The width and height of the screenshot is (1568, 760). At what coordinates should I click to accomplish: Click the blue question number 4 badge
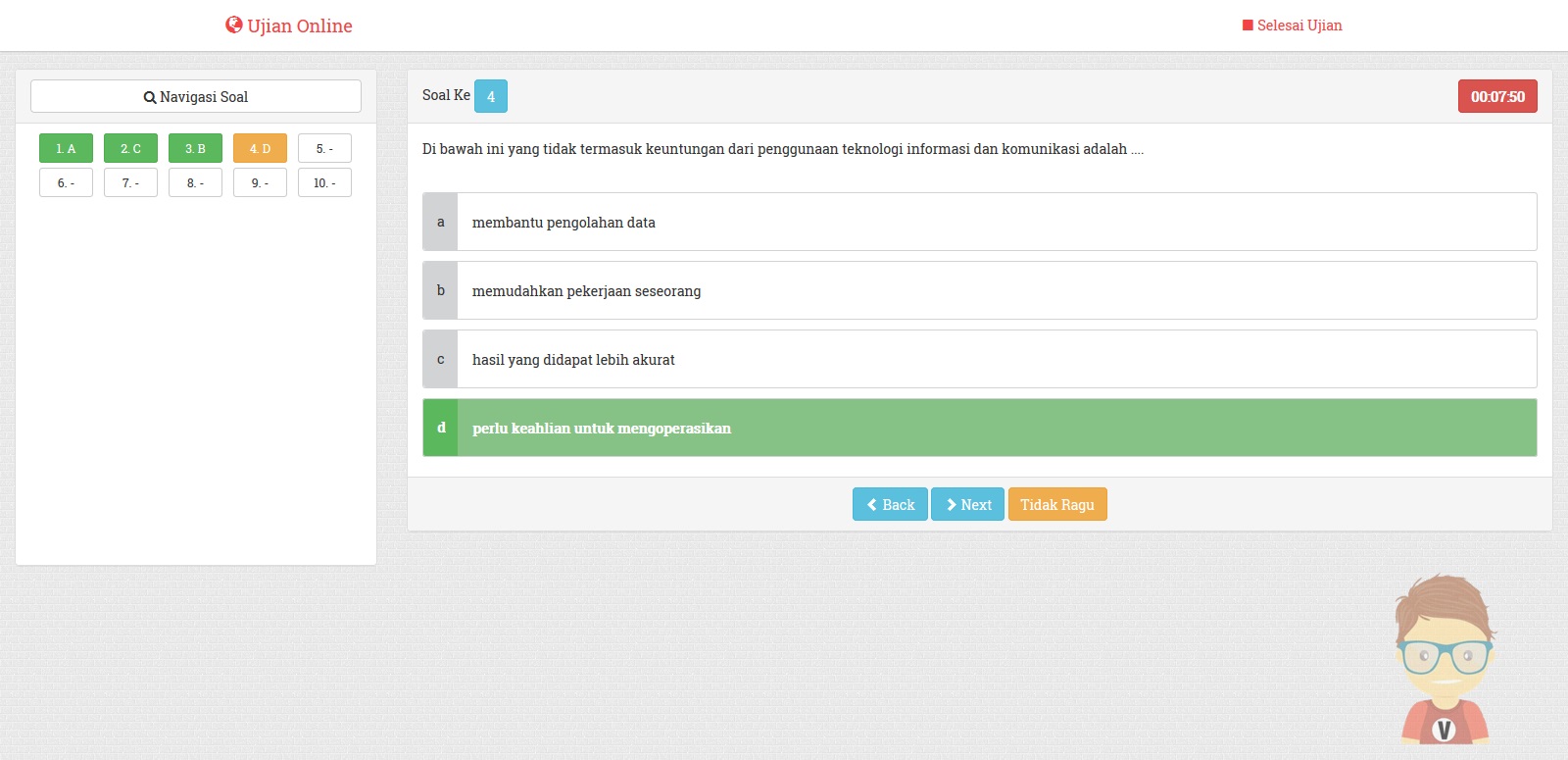[x=491, y=96]
